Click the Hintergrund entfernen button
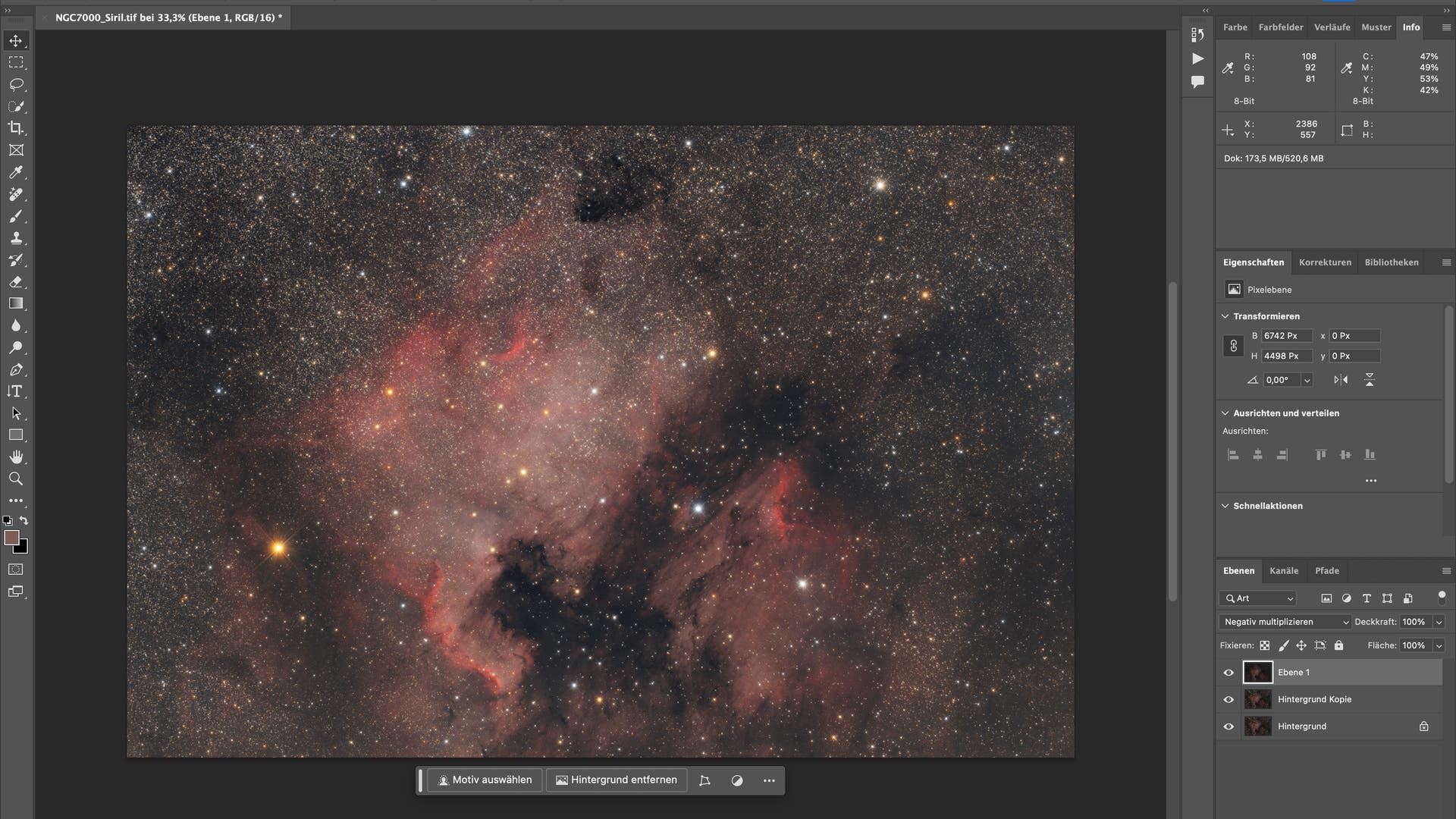The image size is (1456, 819). [617, 780]
